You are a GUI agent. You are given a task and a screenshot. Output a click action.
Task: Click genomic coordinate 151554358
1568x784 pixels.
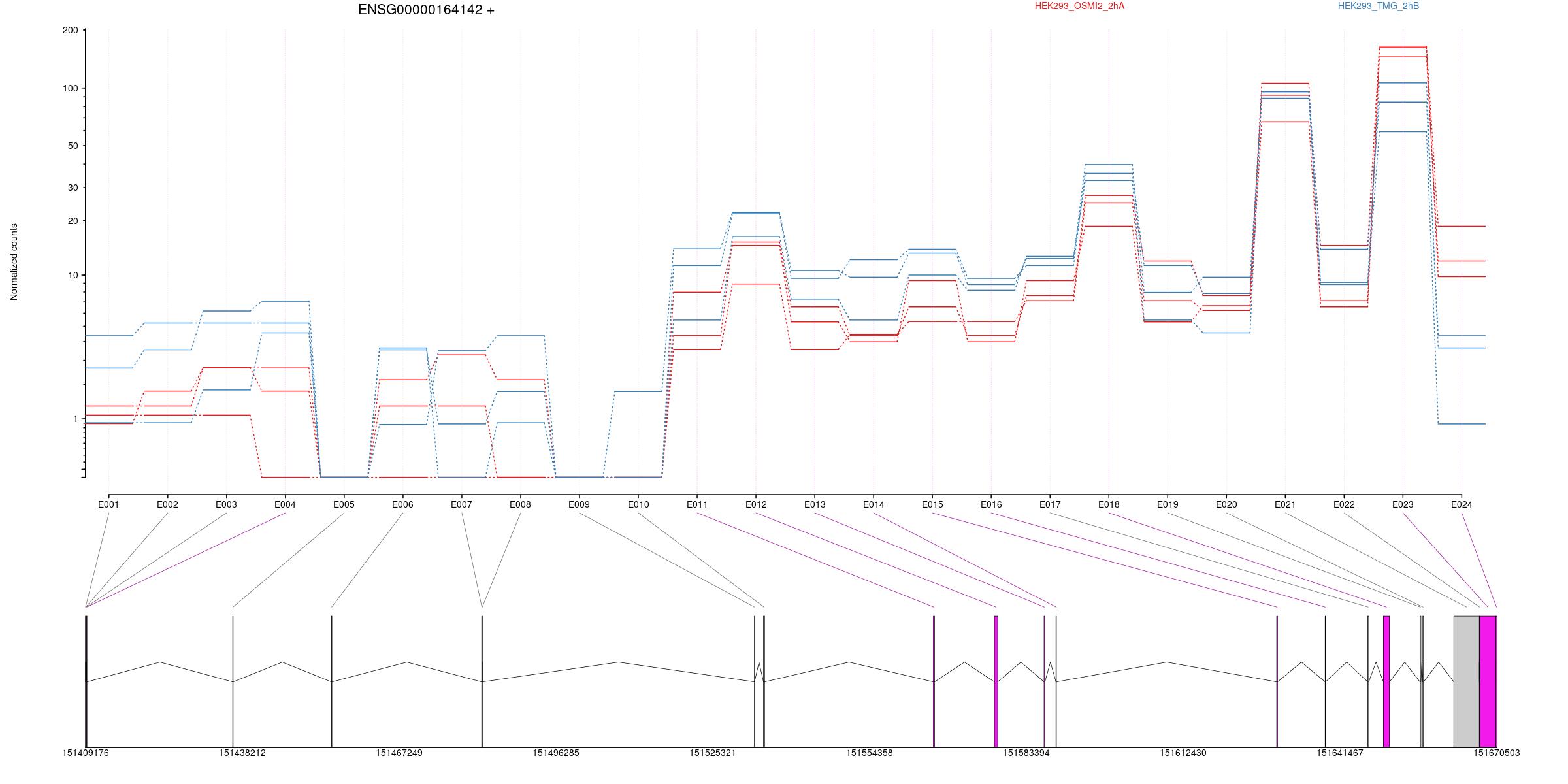click(x=870, y=753)
